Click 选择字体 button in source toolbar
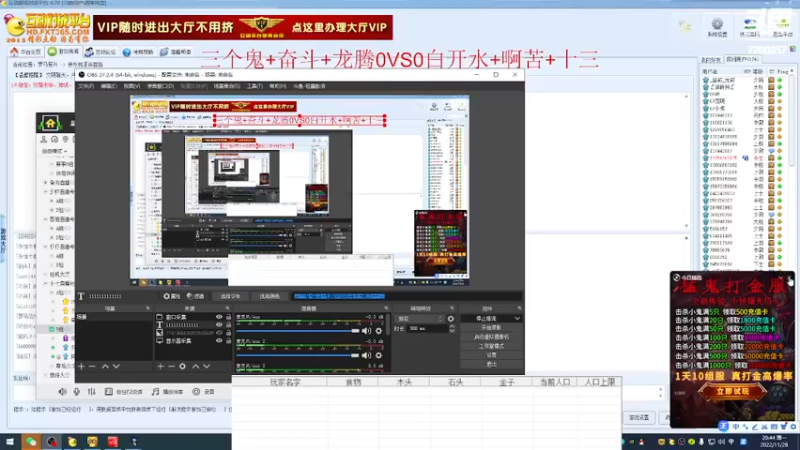This screenshot has height=450, width=800. pyautogui.click(x=230, y=296)
